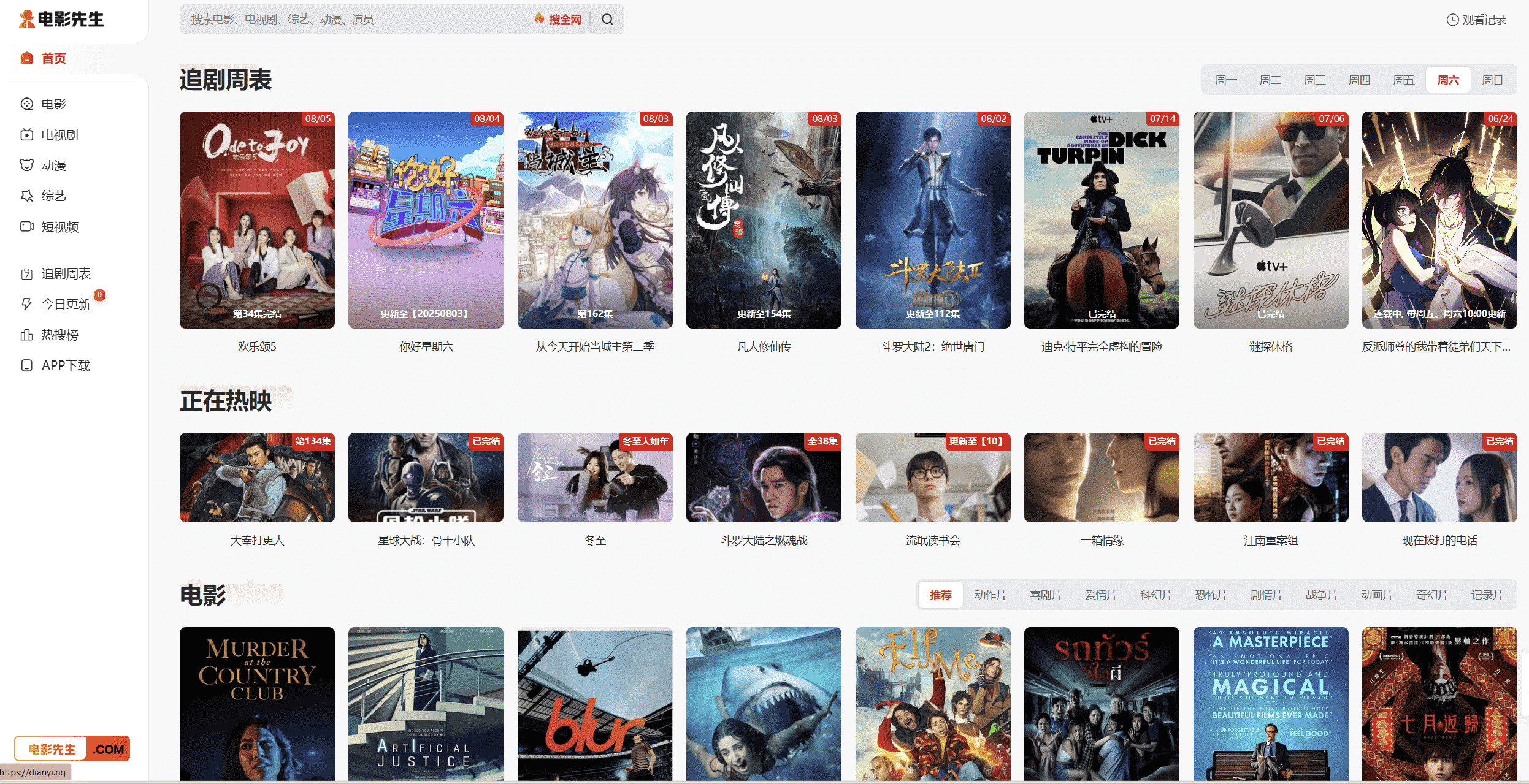1529x784 pixels.
Task: Open the 你好星期六 poster
Action: [x=426, y=220]
